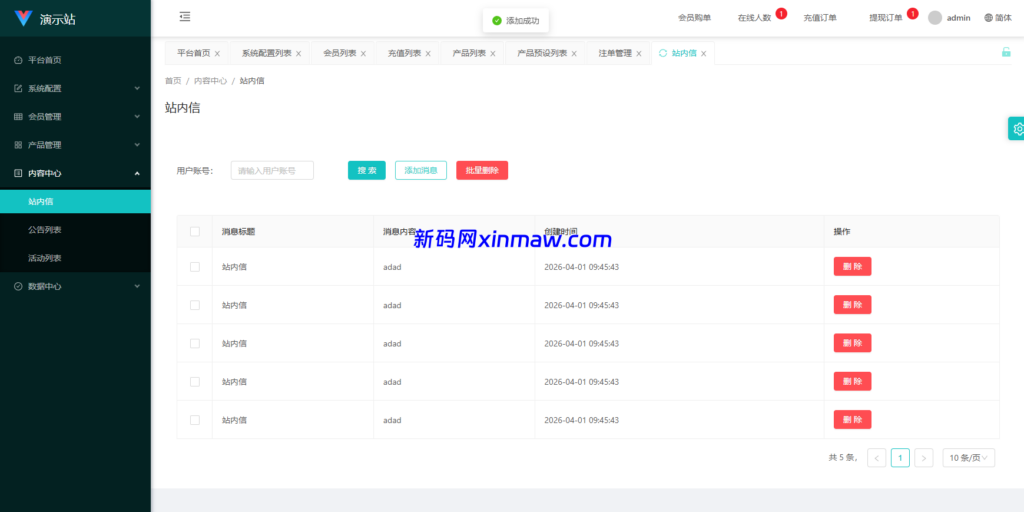Switch to the 系统配置列表 tab

(x=266, y=54)
